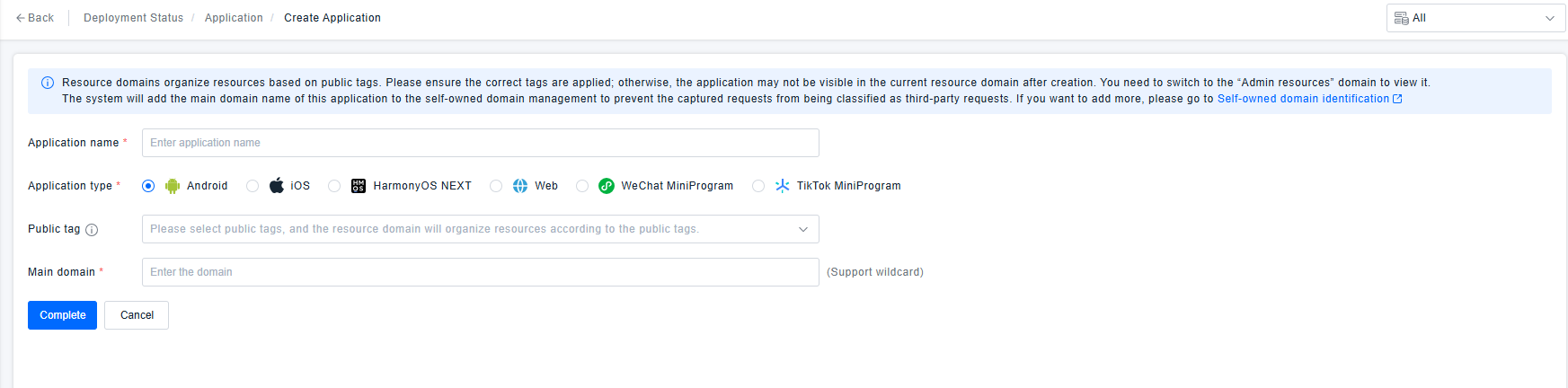Viewport: 1568px width, 388px height.
Task: Go to Deployment Status breadcrumb
Action: tap(133, 18)
